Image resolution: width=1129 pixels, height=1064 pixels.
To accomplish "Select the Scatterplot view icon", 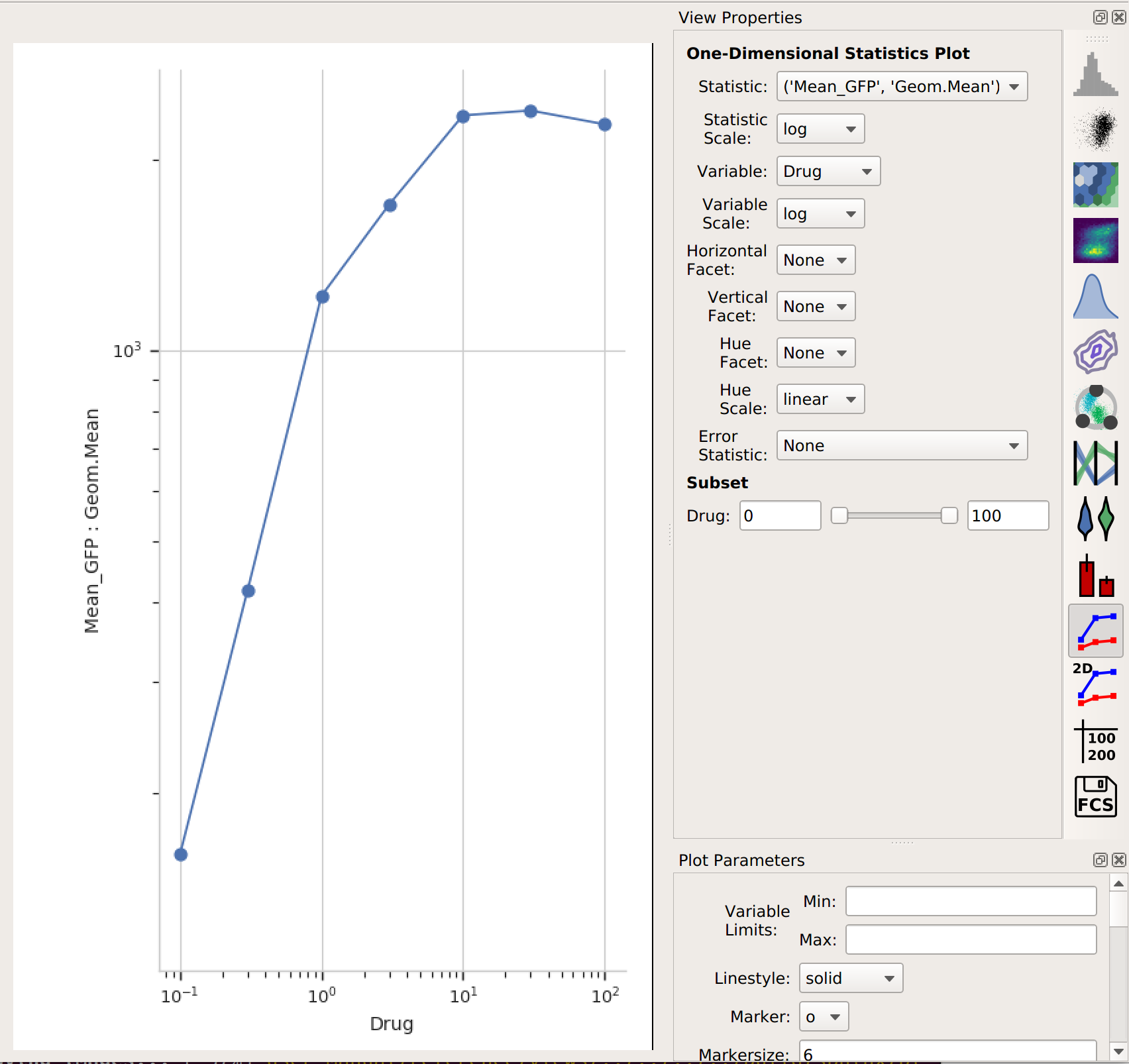I will [x=1095, y=129].
